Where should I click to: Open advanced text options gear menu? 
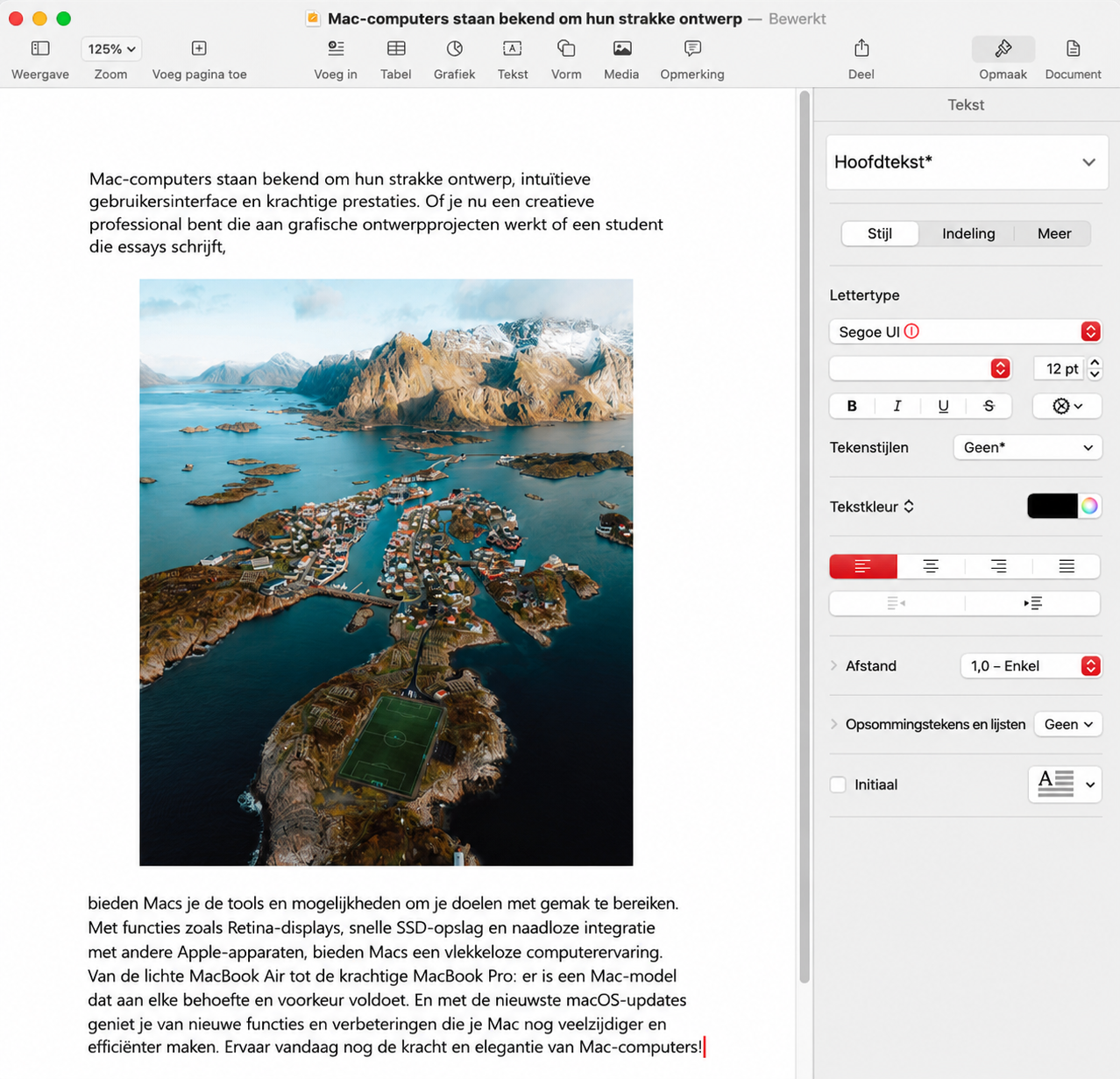pyautogui.click(x=1067, y=406)
